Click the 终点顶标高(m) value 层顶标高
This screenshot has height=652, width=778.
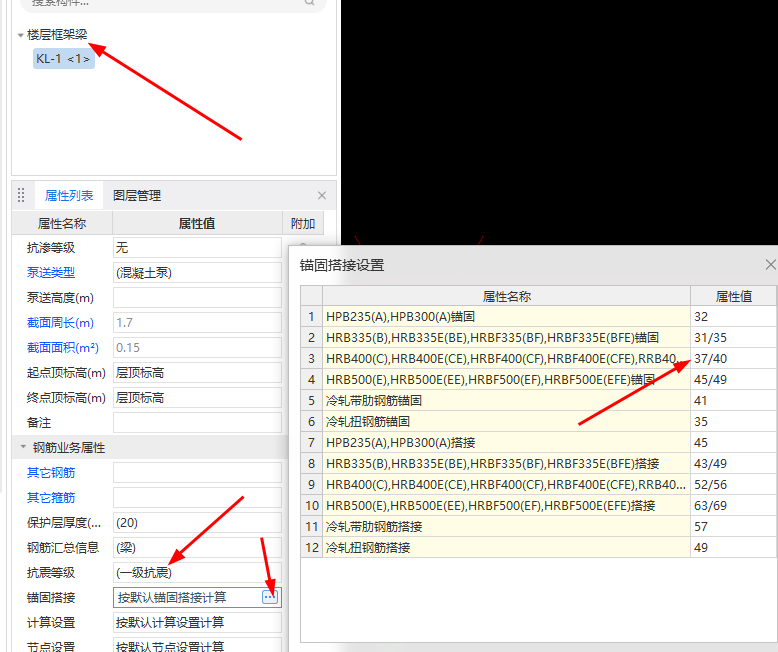pyautogui.click(x=197, y=397)
